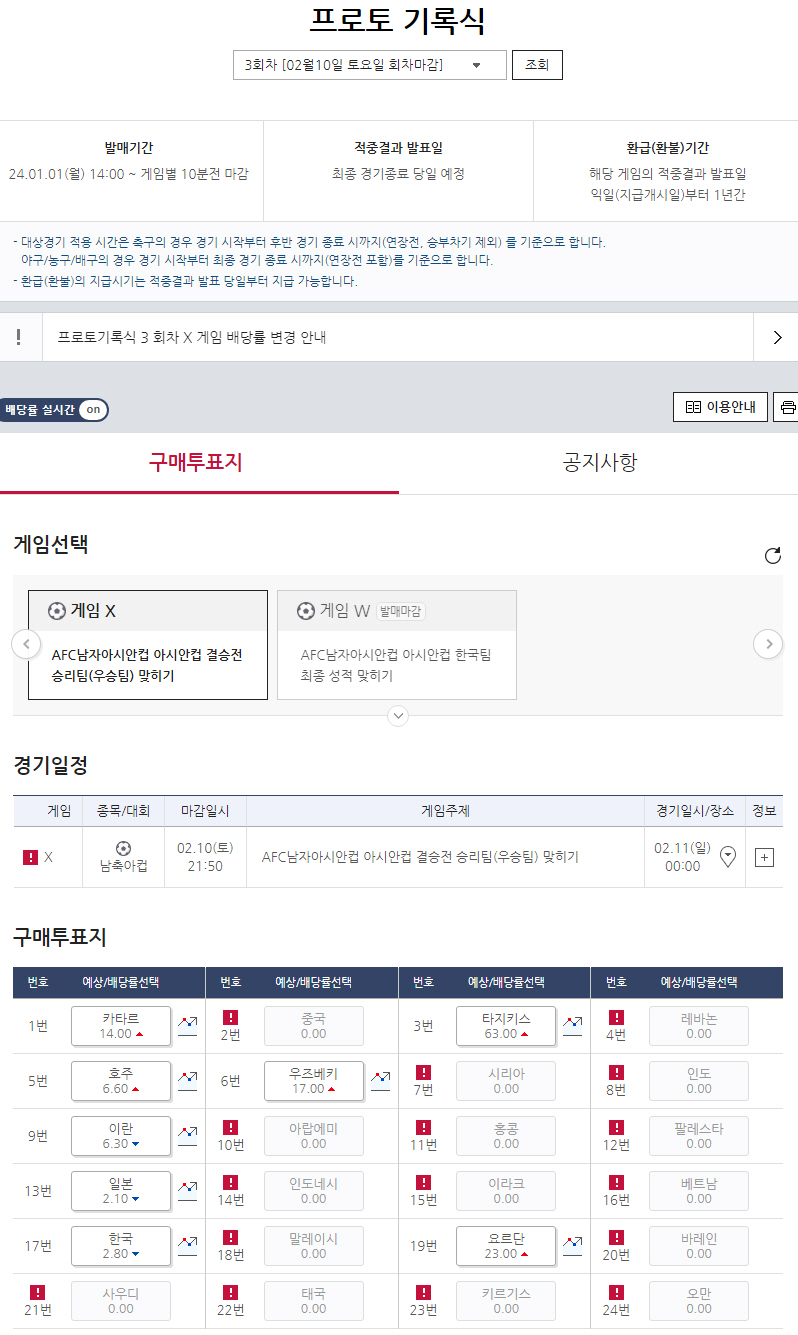Click odds trend chart icon for 일본
The width and height of the screenshot is (798, 1335).
(187, 1189)
